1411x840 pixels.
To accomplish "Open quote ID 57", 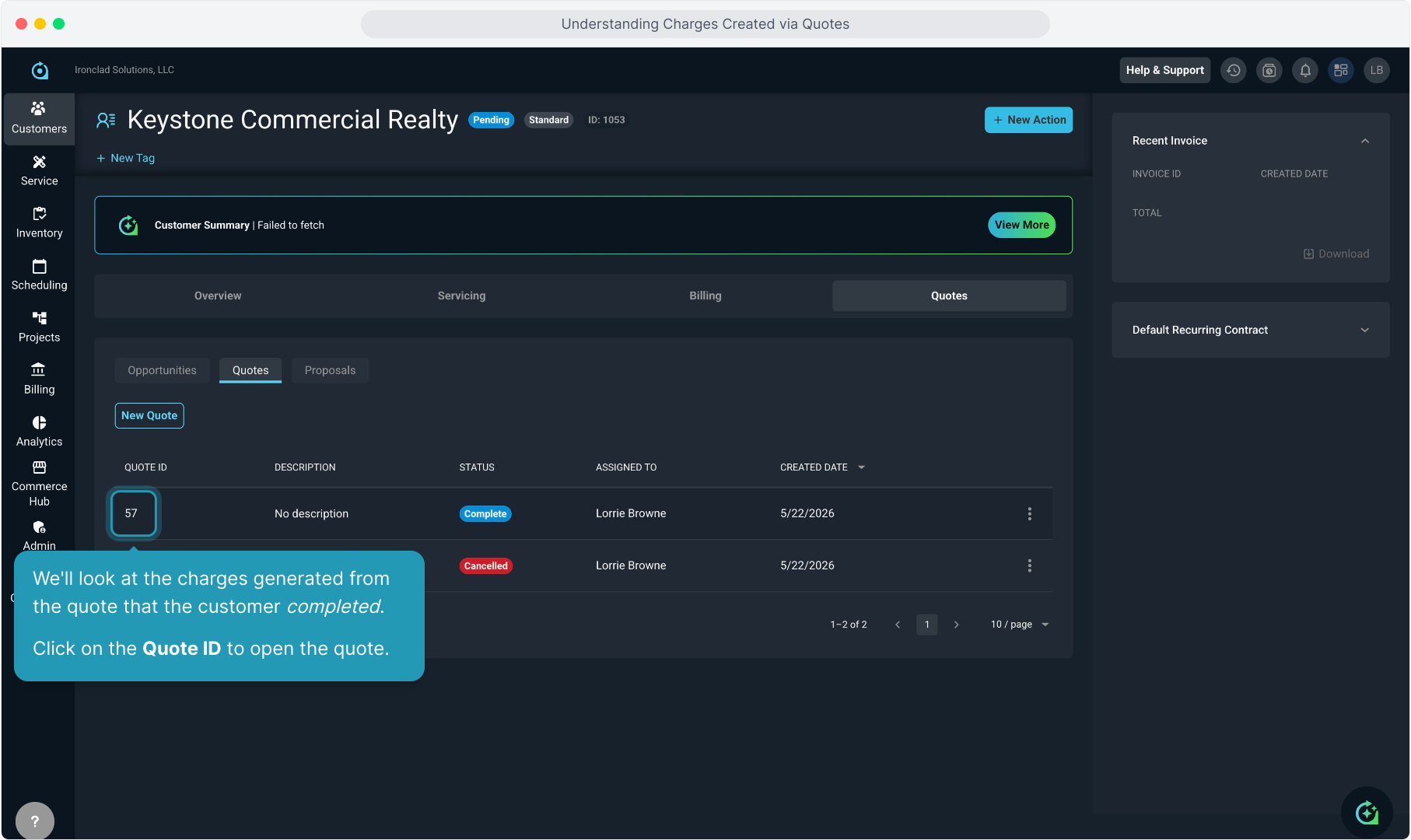I will click(x=133, y=513).
